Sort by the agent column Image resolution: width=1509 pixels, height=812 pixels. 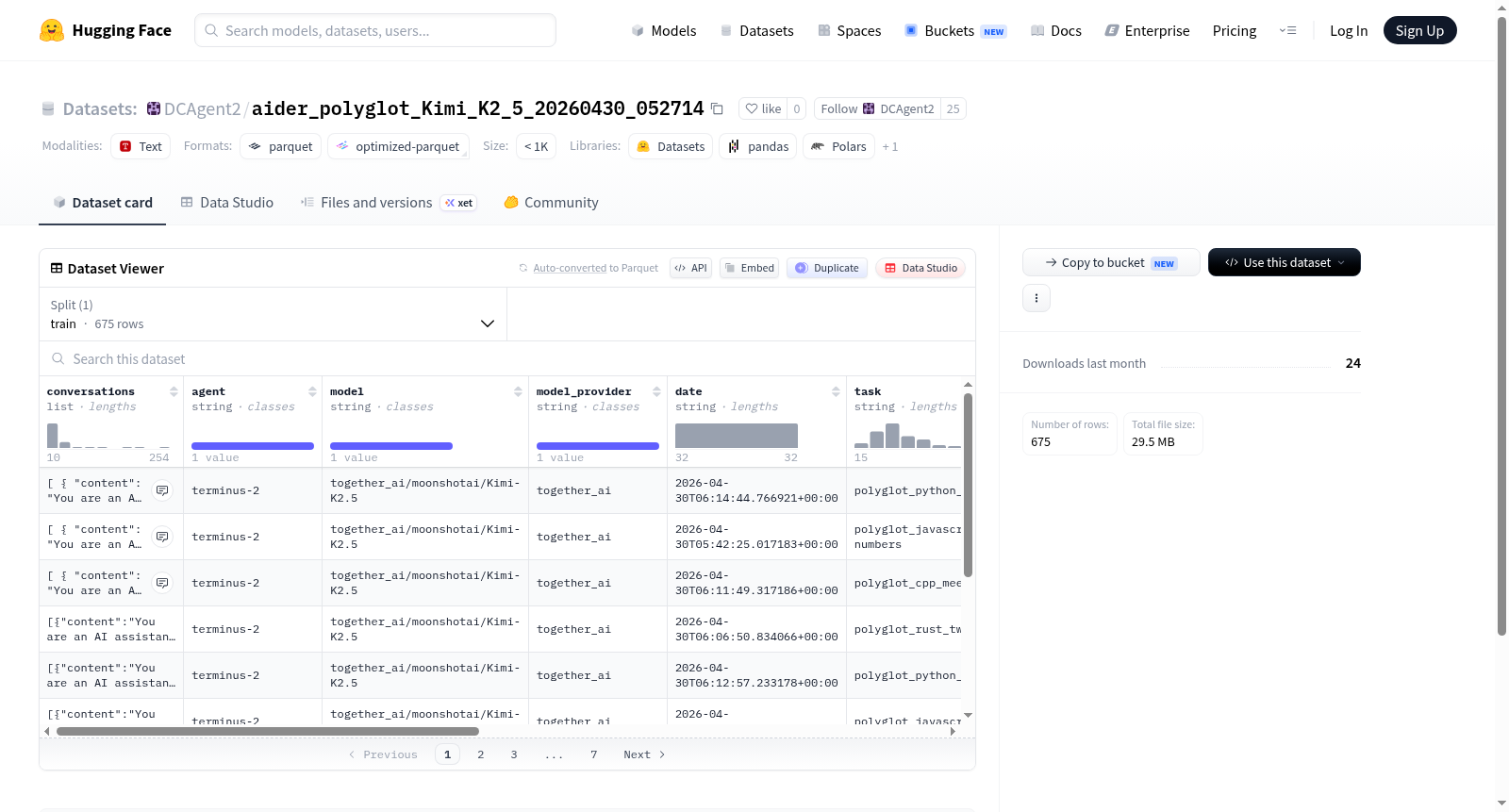(312, 391)
